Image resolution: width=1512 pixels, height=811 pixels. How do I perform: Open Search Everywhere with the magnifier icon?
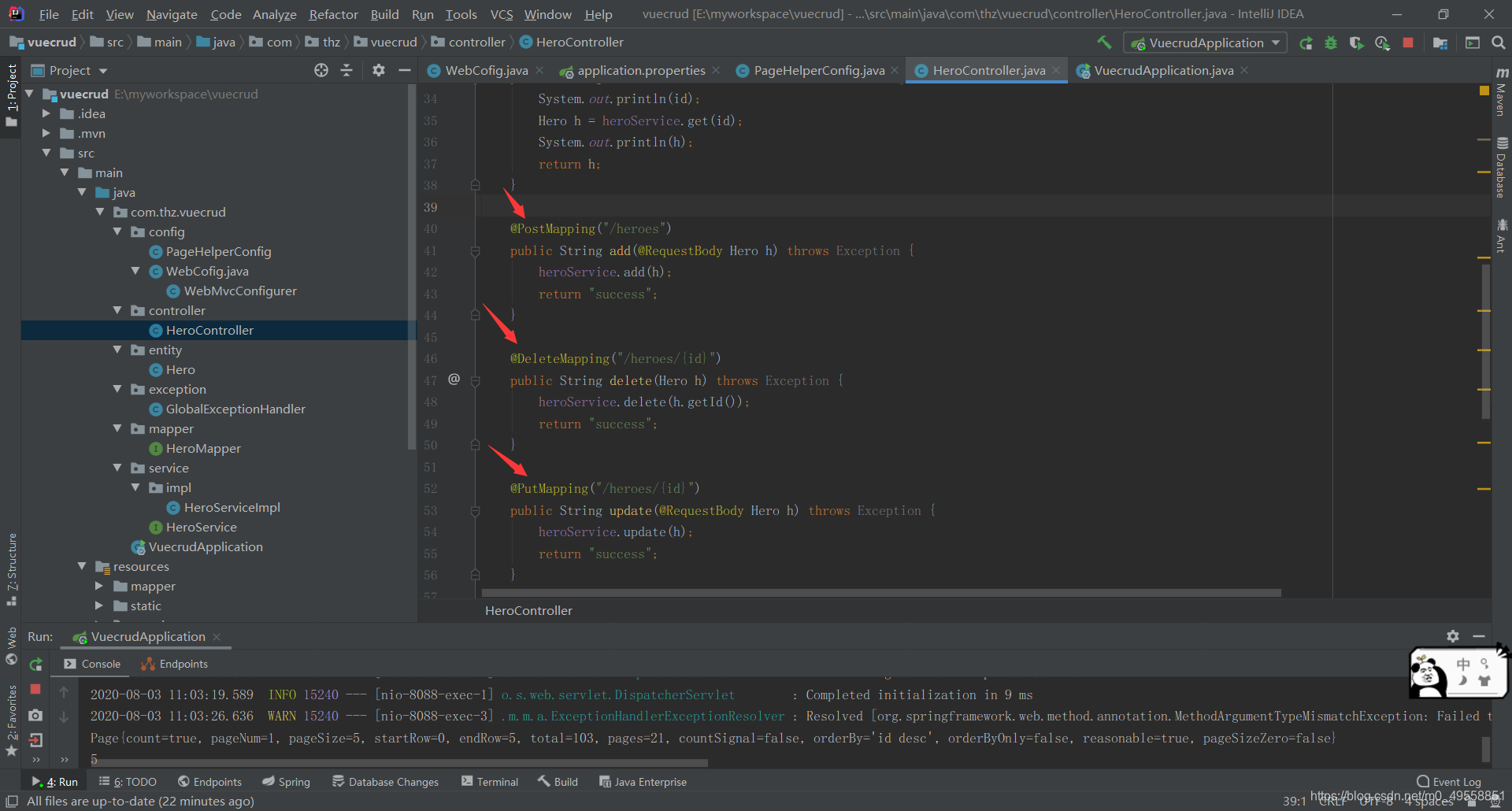1499,43
